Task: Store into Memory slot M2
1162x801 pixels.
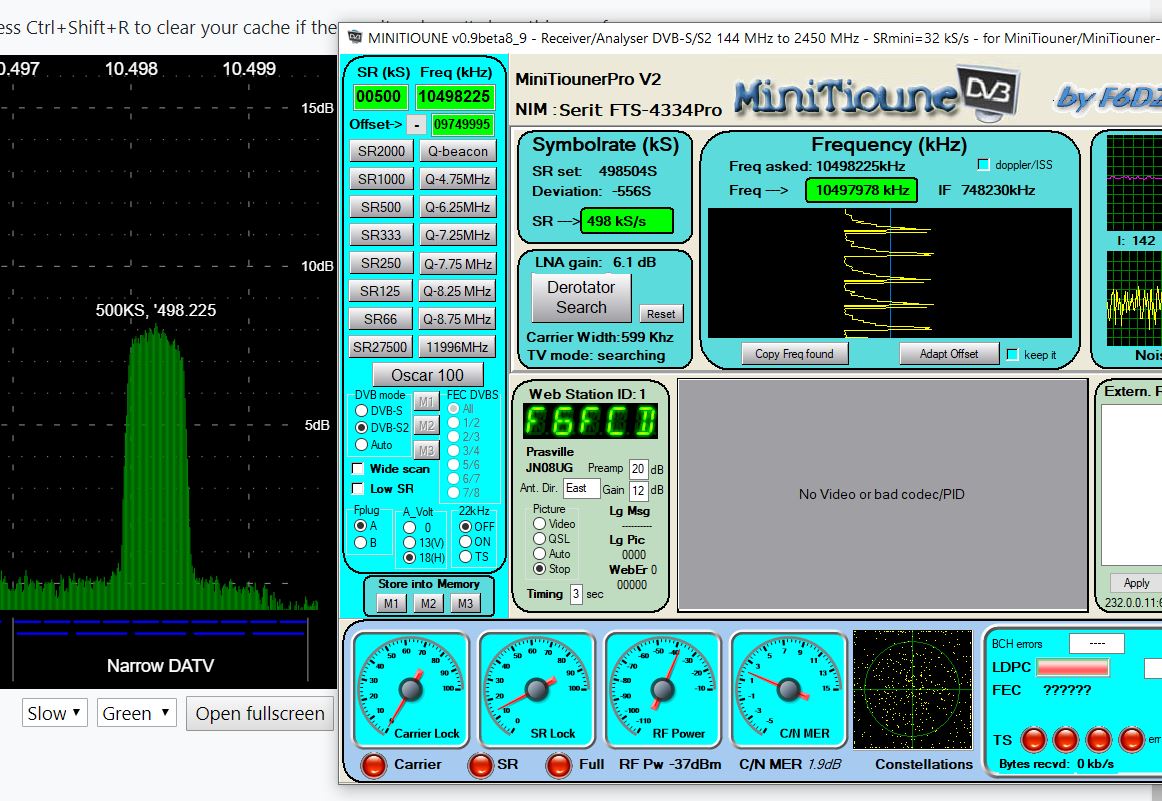Action: coord(428,603)
